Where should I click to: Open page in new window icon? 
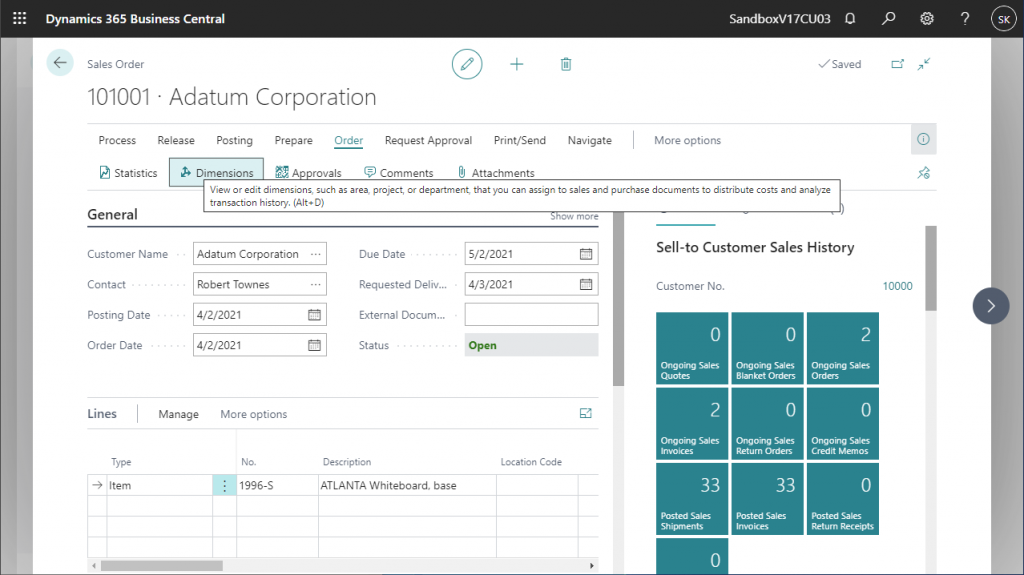click(x=897, y=64)
